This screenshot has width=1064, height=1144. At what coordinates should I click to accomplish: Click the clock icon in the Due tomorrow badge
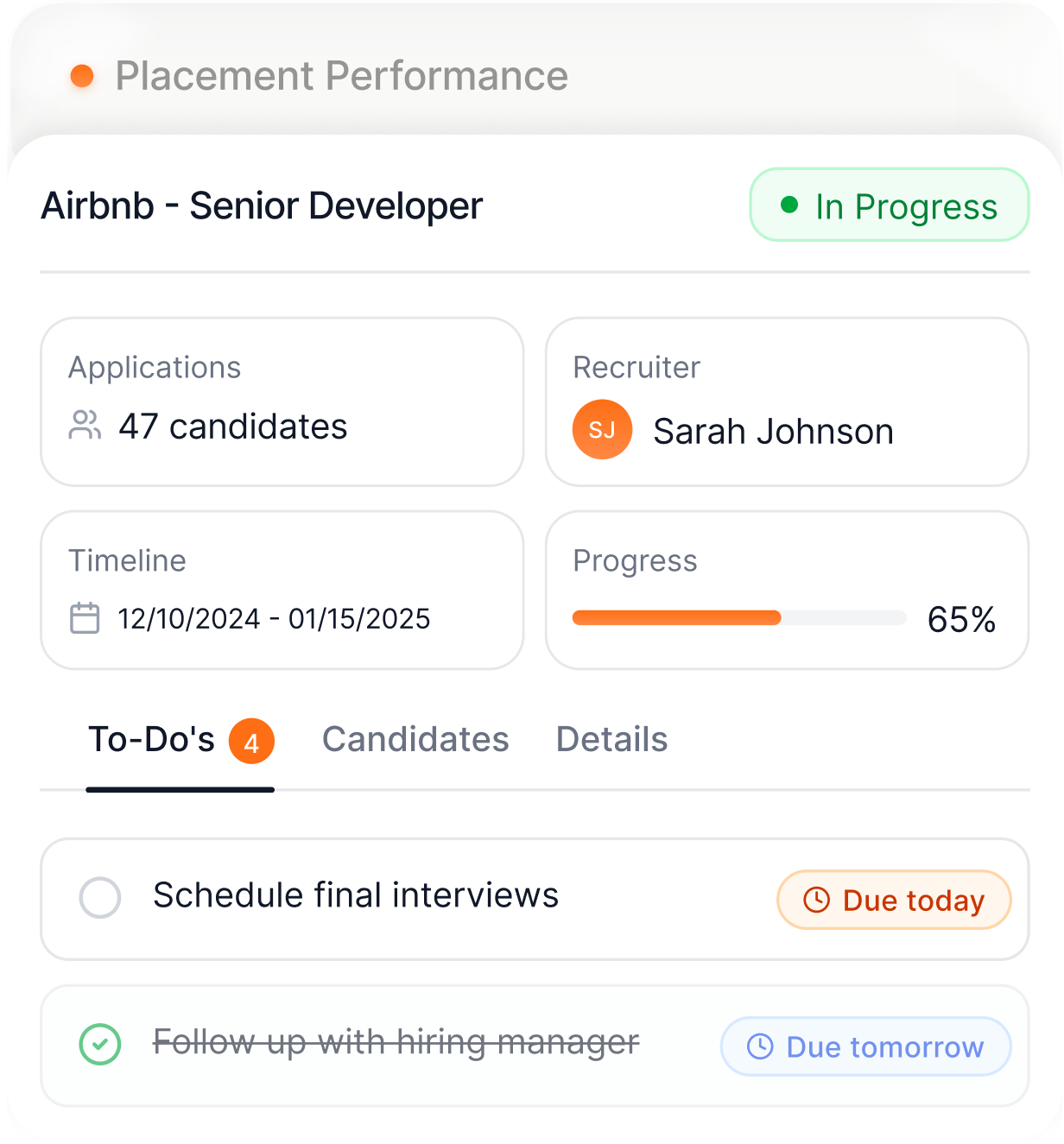coord(758,1046)
